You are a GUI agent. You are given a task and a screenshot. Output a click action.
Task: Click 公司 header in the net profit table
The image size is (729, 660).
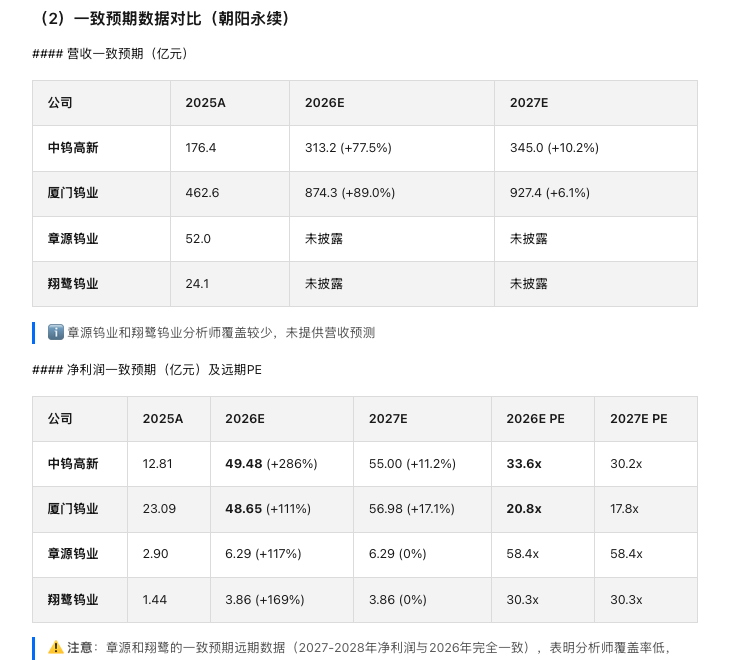coord(60,419)
